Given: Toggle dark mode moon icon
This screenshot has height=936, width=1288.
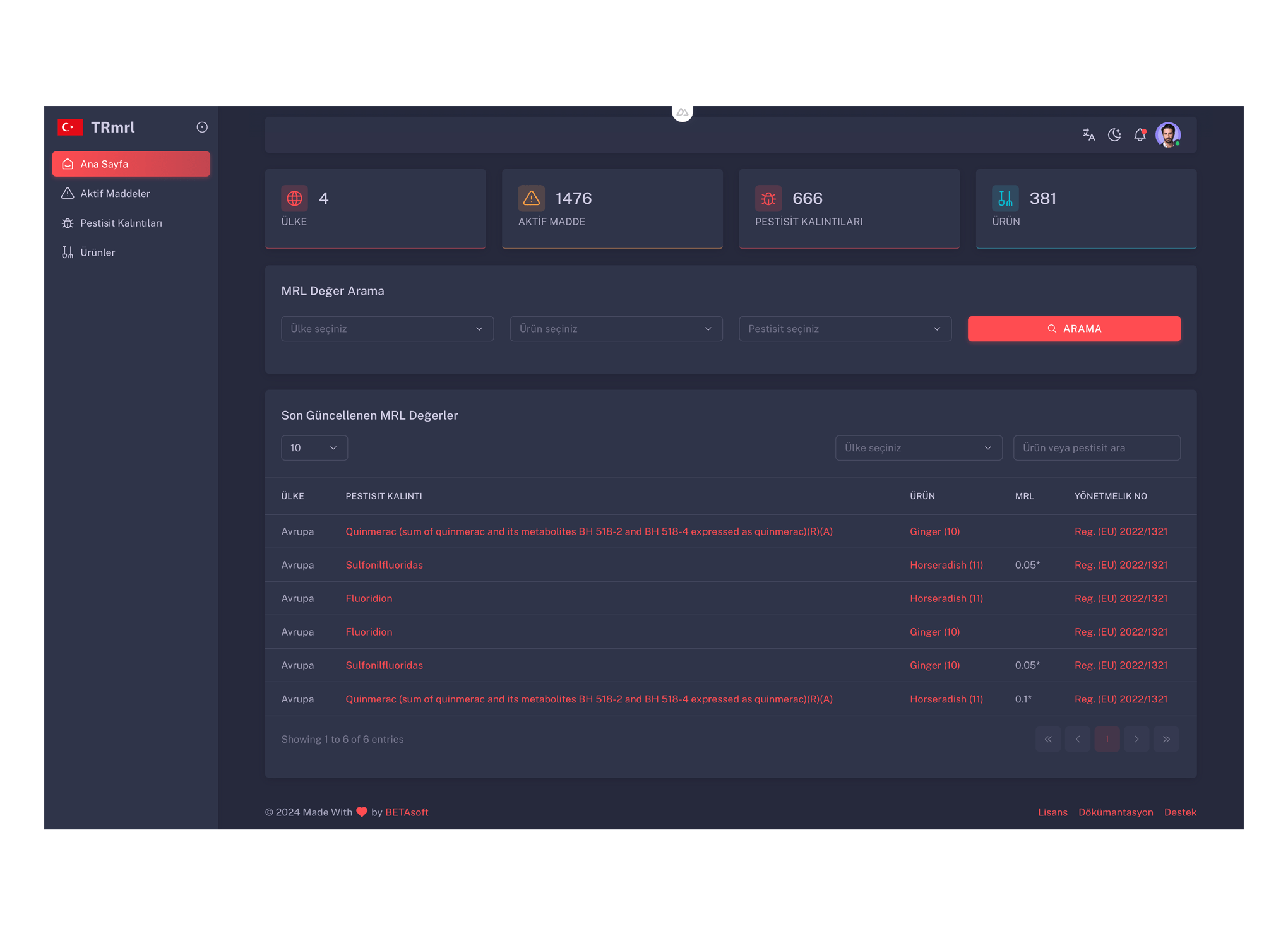Looking at the screenshot, I should 1114,134.
